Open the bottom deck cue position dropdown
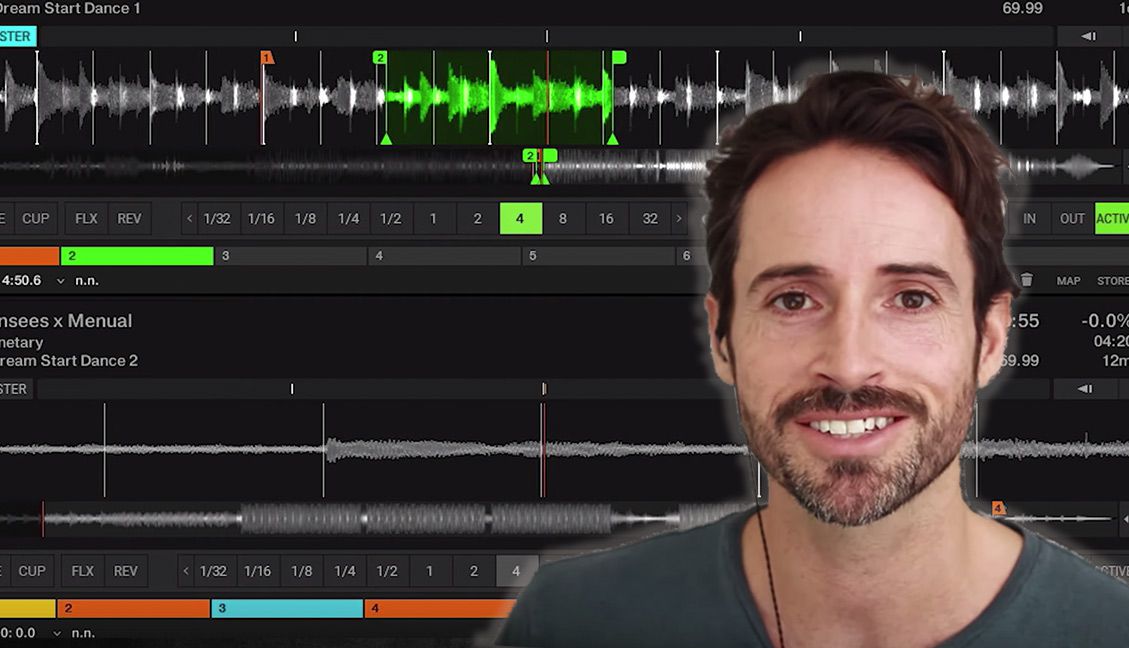The height and width of the screenshot is (648, 1129). [56, 633]
